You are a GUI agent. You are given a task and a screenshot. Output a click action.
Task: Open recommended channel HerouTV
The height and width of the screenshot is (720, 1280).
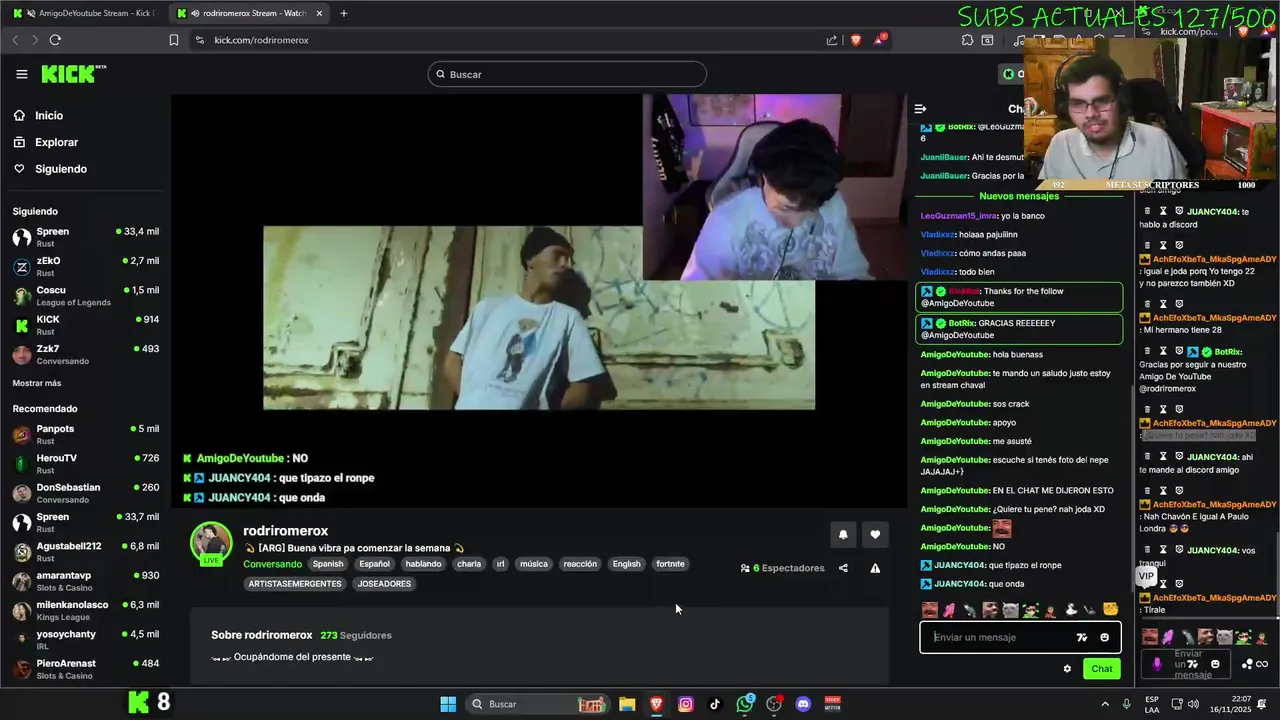point(85,464)
